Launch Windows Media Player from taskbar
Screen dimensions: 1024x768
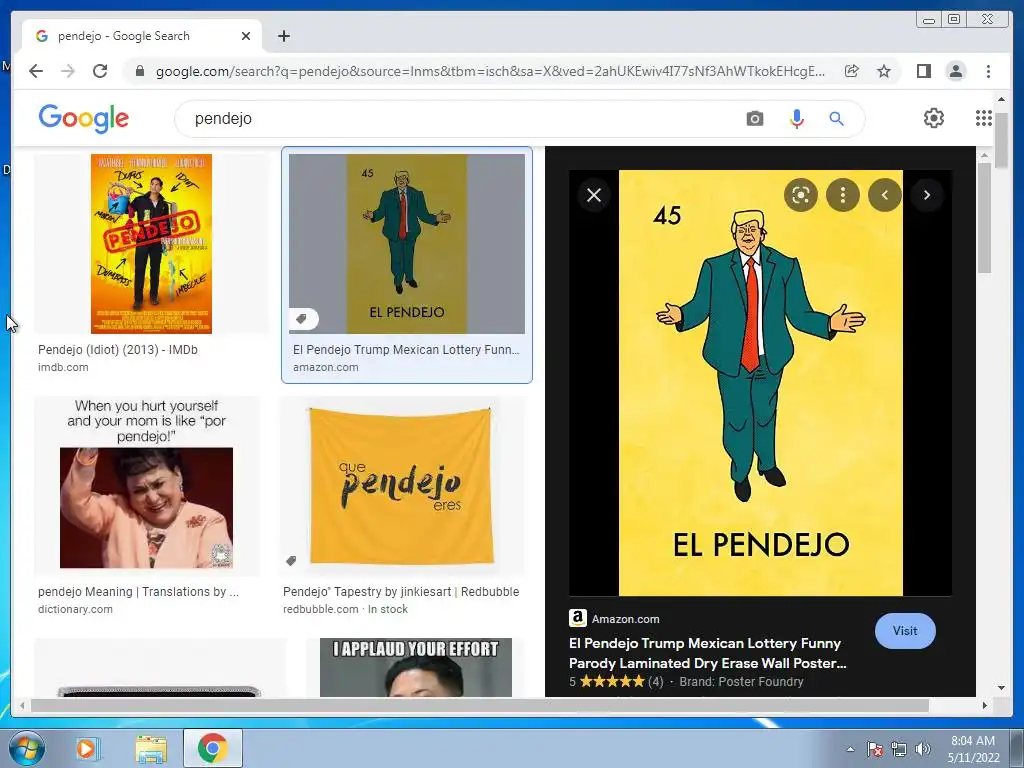86,748
